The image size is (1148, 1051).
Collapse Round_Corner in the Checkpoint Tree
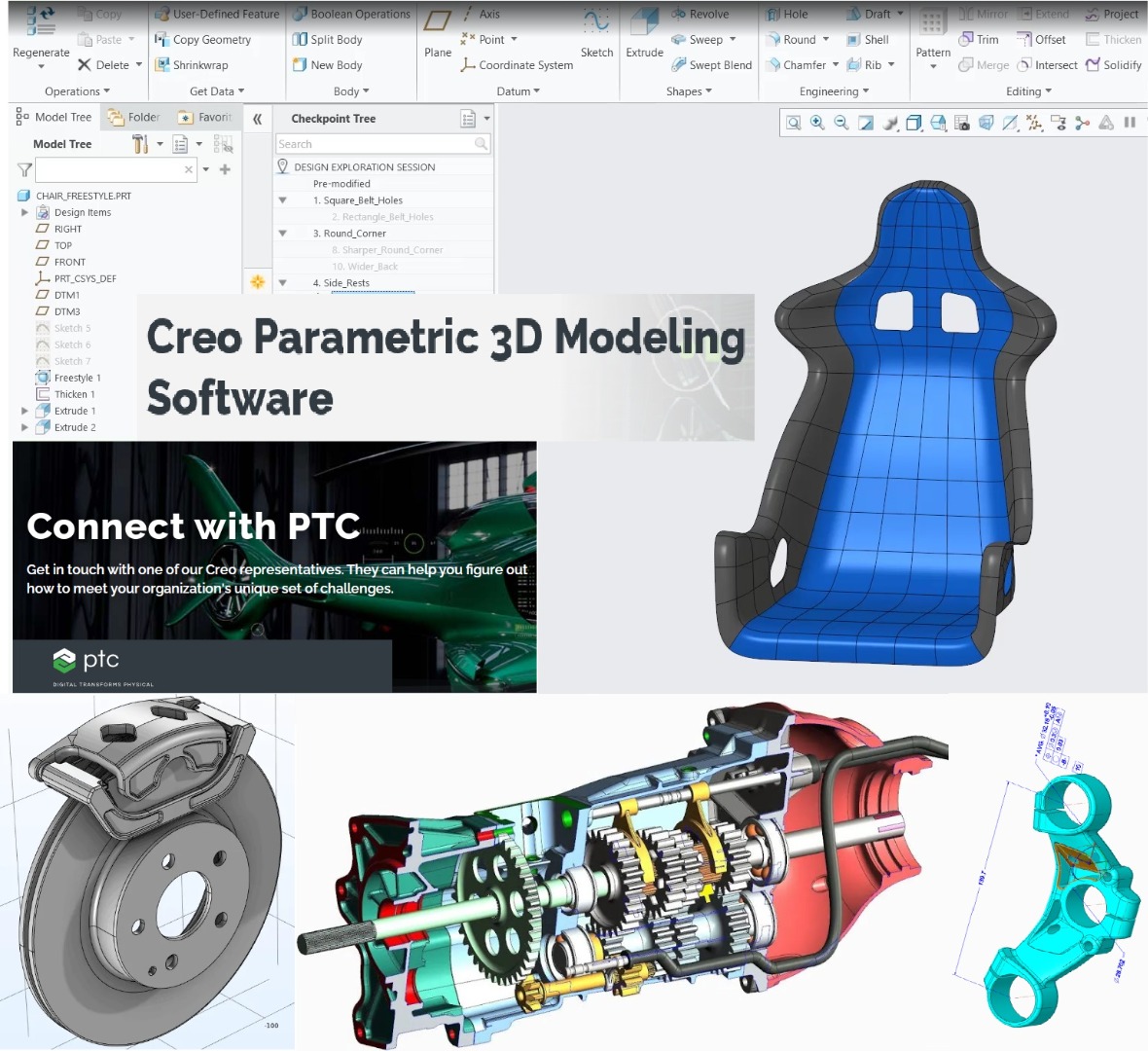(x=283, y=233)
